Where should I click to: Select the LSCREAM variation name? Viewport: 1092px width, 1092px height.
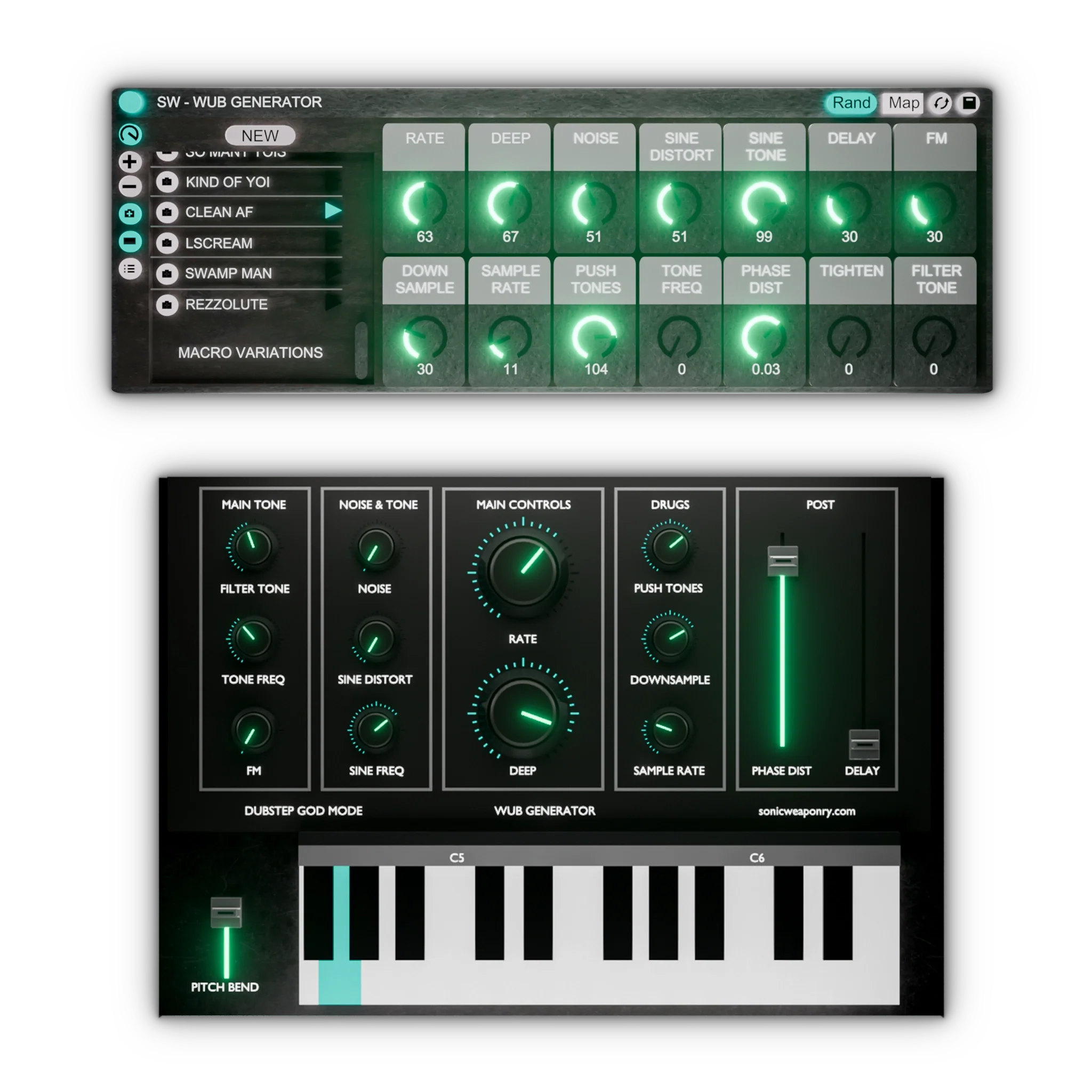click(x=219, y=243)
